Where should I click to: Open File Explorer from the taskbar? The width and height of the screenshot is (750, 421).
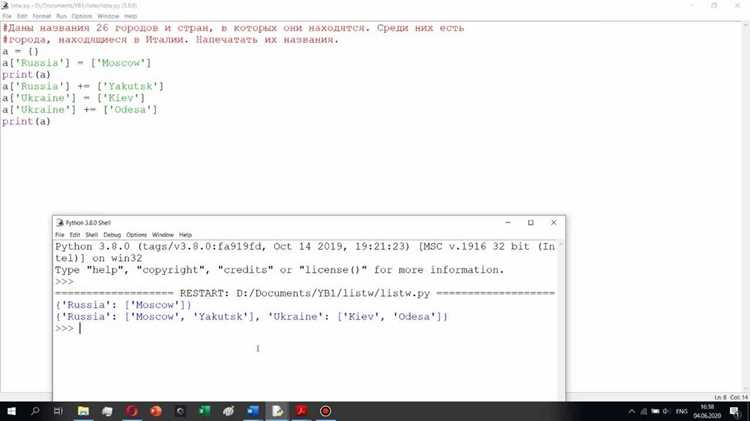83,411
